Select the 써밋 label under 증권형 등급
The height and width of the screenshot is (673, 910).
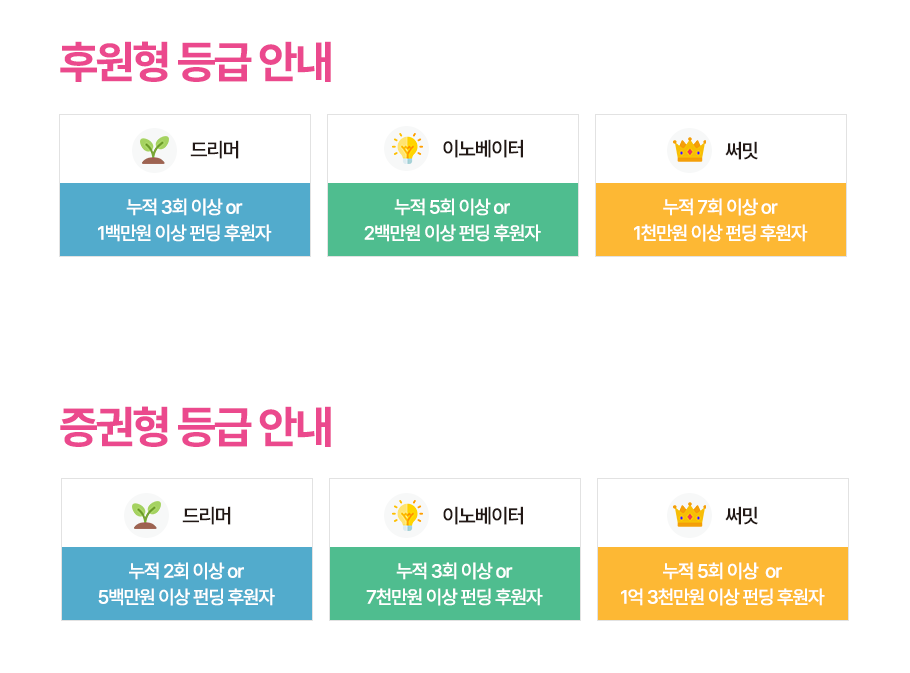[742, 515]
